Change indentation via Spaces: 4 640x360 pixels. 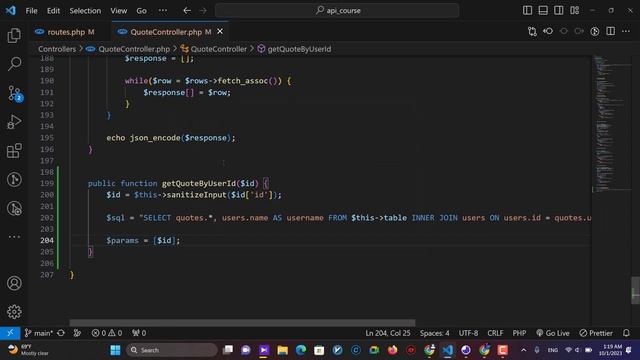click(435, 333)
